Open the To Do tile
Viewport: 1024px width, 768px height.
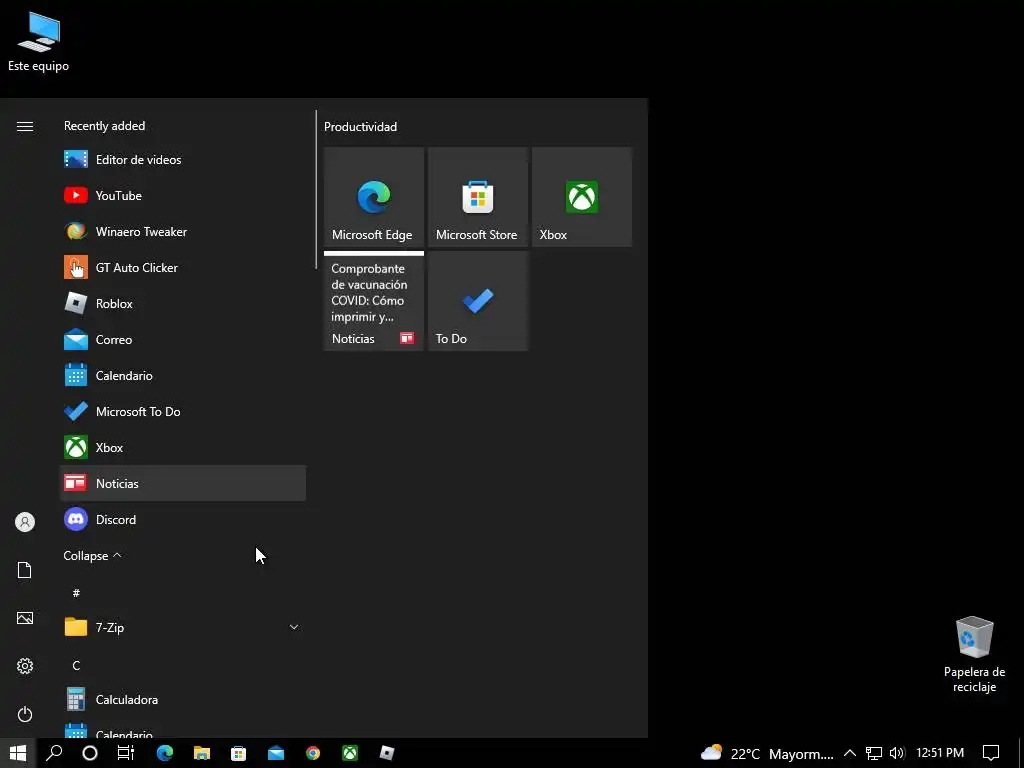pyautogui.click(x=477, y=301)
